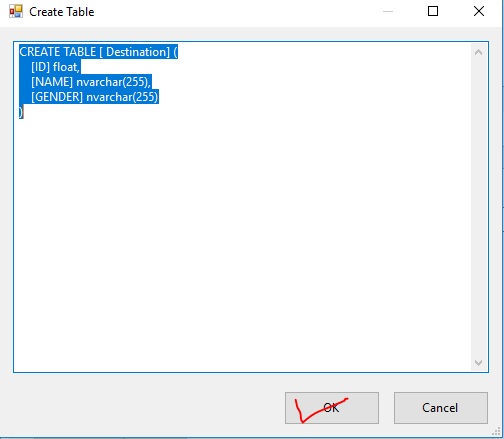Close the Create Table dialog

[x=479, y=11]
